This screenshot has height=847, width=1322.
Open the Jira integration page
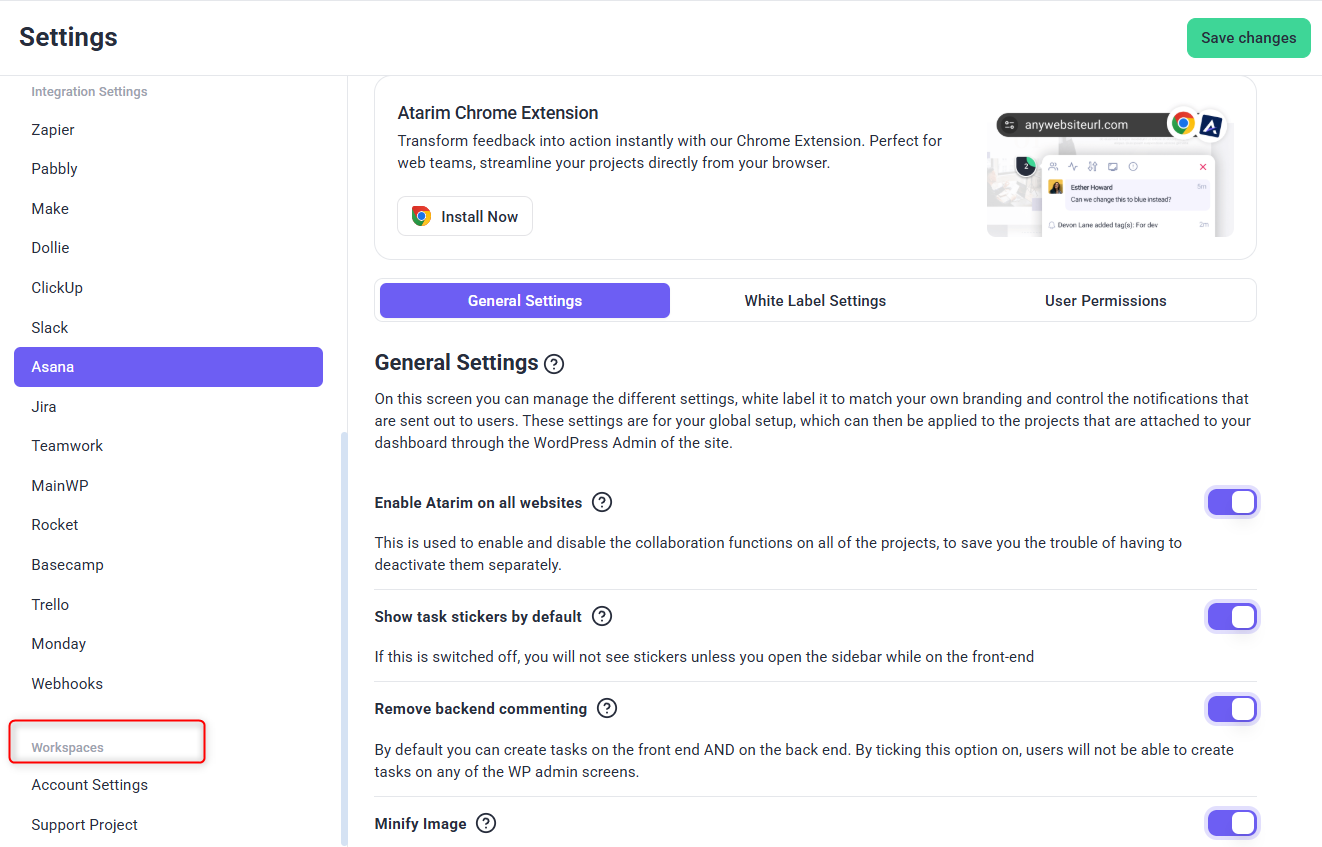coord(44,407)
